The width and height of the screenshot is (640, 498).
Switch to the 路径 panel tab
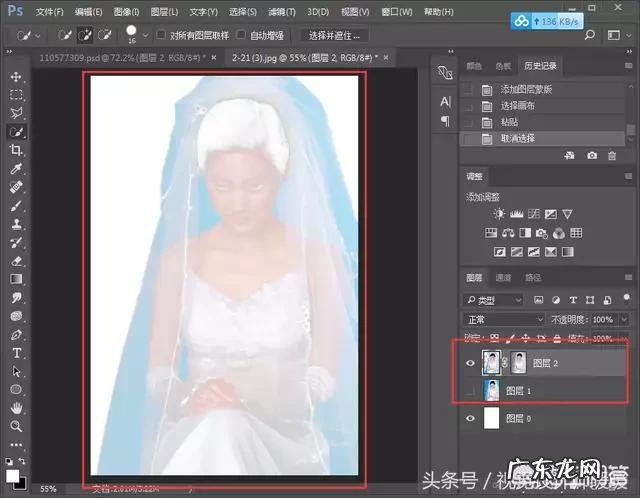(533, 278)
